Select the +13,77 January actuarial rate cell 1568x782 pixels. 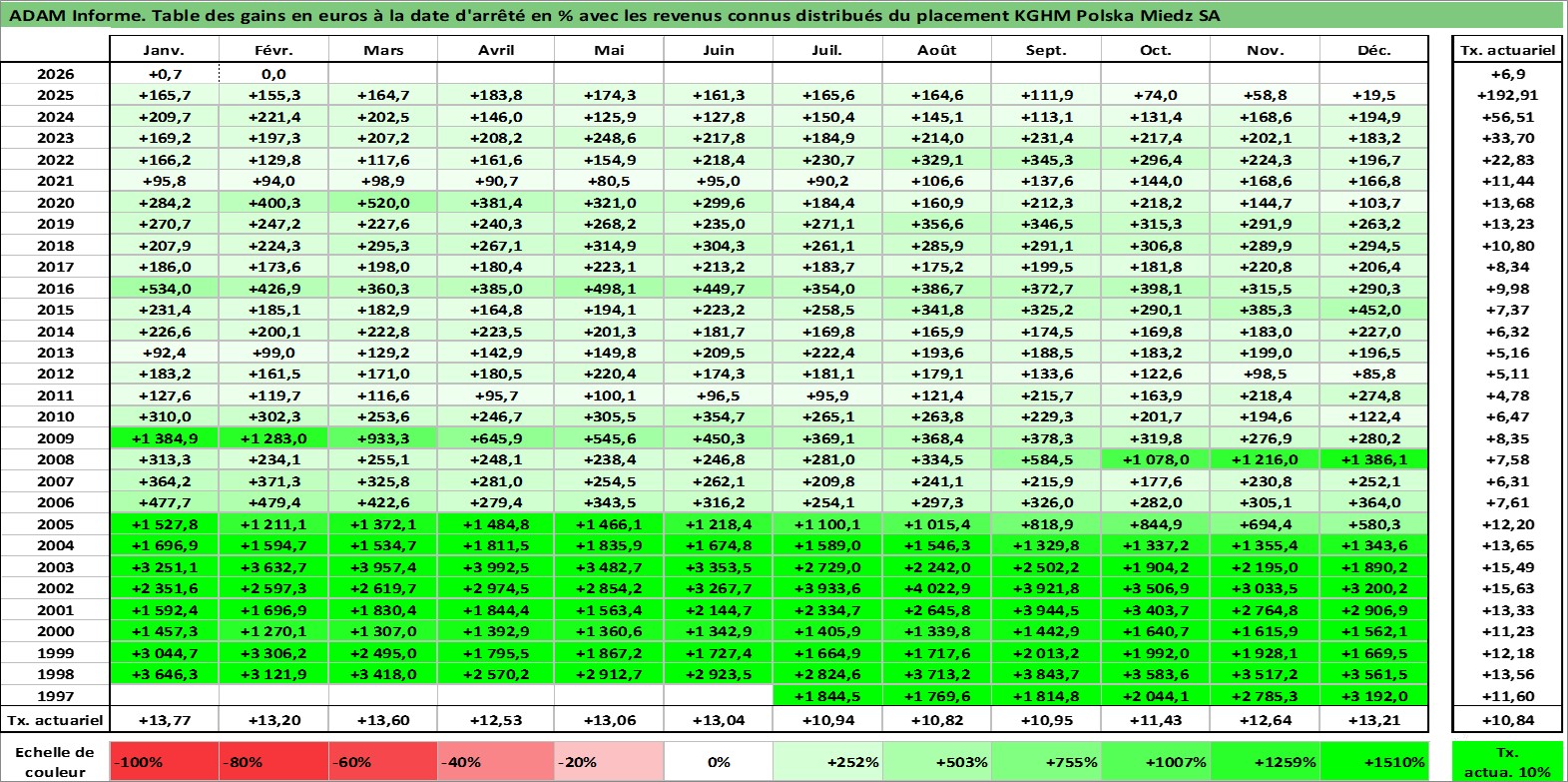164,720
